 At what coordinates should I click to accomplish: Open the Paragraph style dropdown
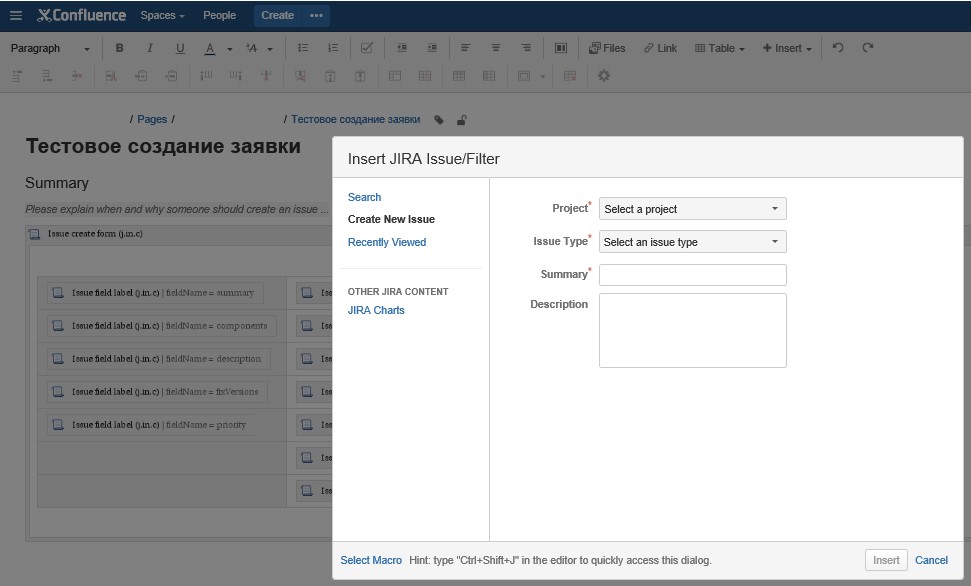pos(50,48)
